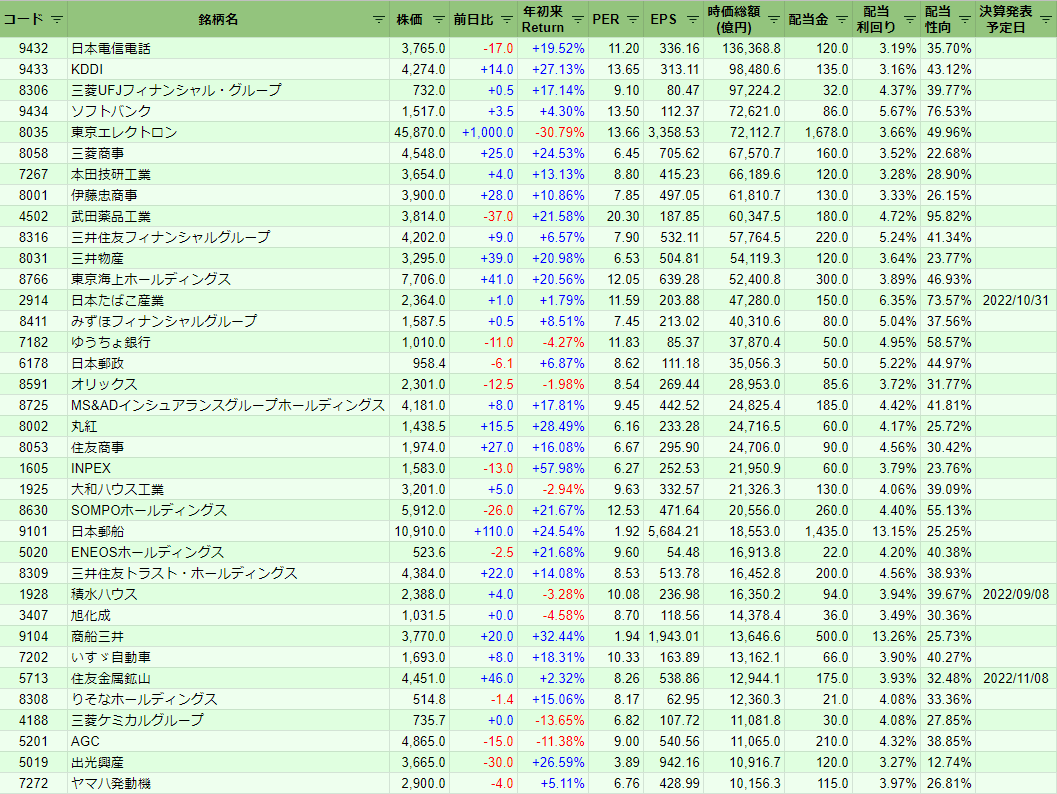
Task: Click earnings date 2022/09/08
Action: pyautogui.click(x=1016, y=594)
